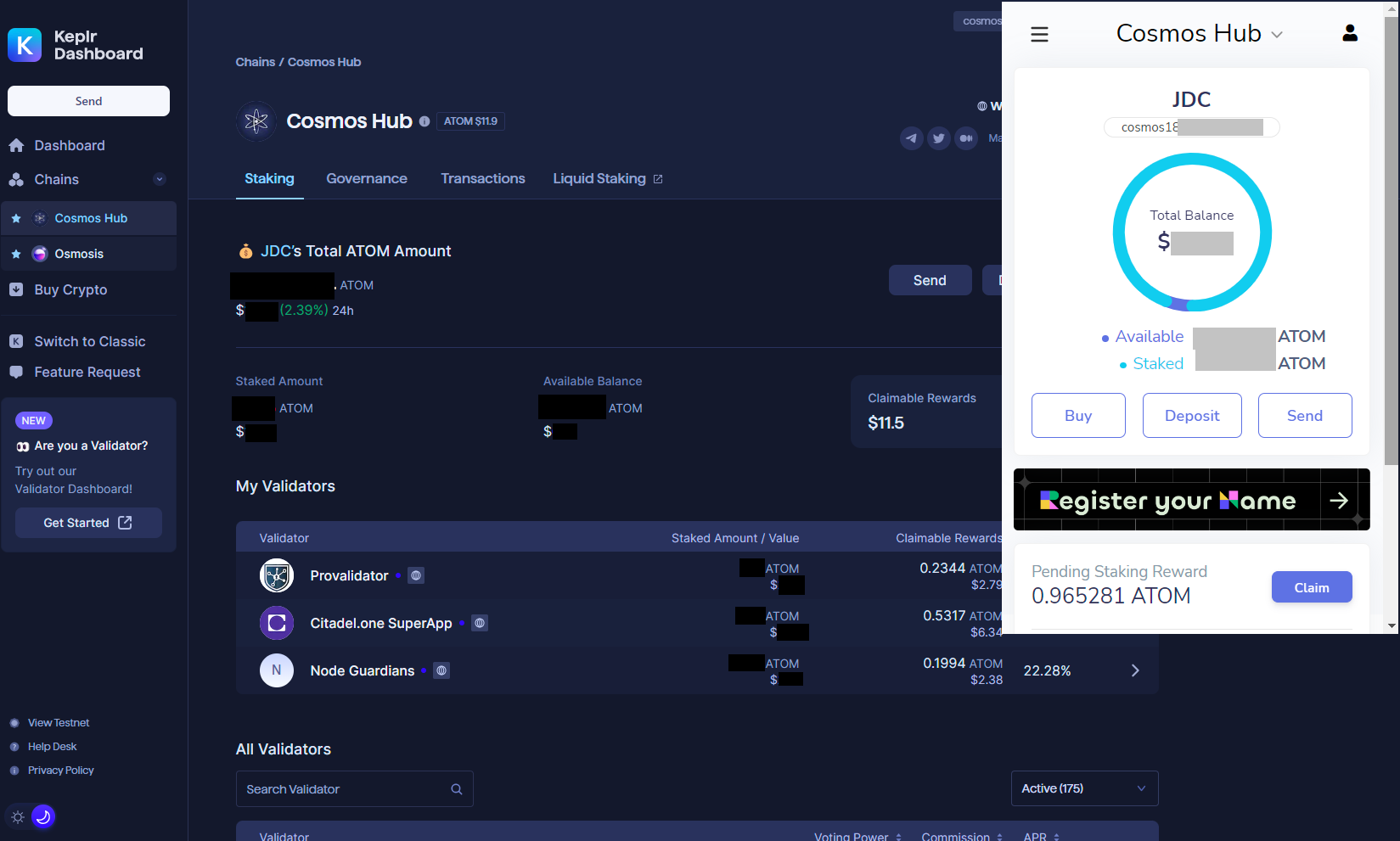Image resolution: width=1400 pixels, height=841 pixels.
Task: Click the Chains icon in sidebar
Action: 16,179
